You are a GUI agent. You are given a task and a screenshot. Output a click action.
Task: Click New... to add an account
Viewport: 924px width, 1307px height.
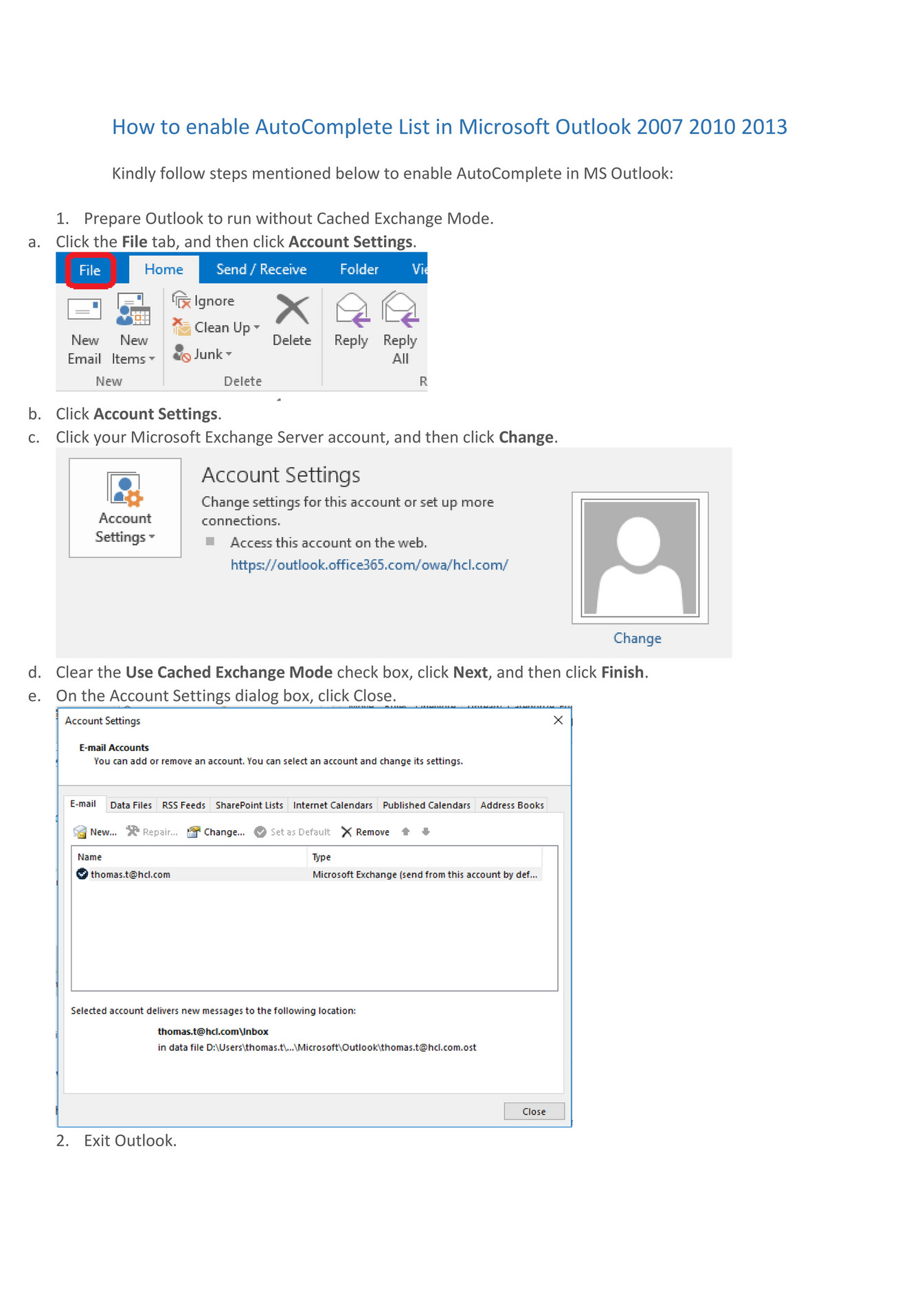pos(95,832)
